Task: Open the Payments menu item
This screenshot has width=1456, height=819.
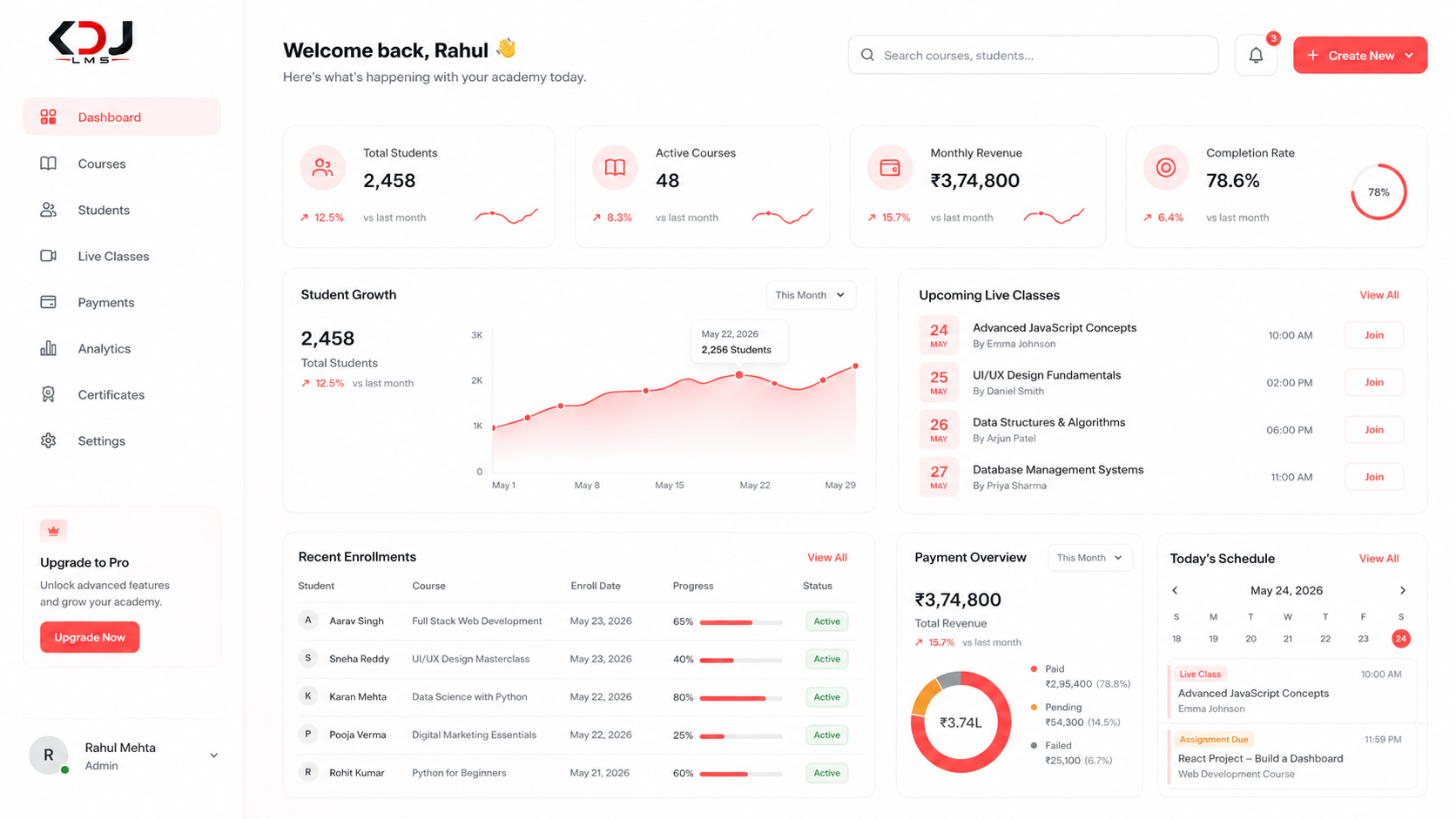Action: tap(122, 302)
